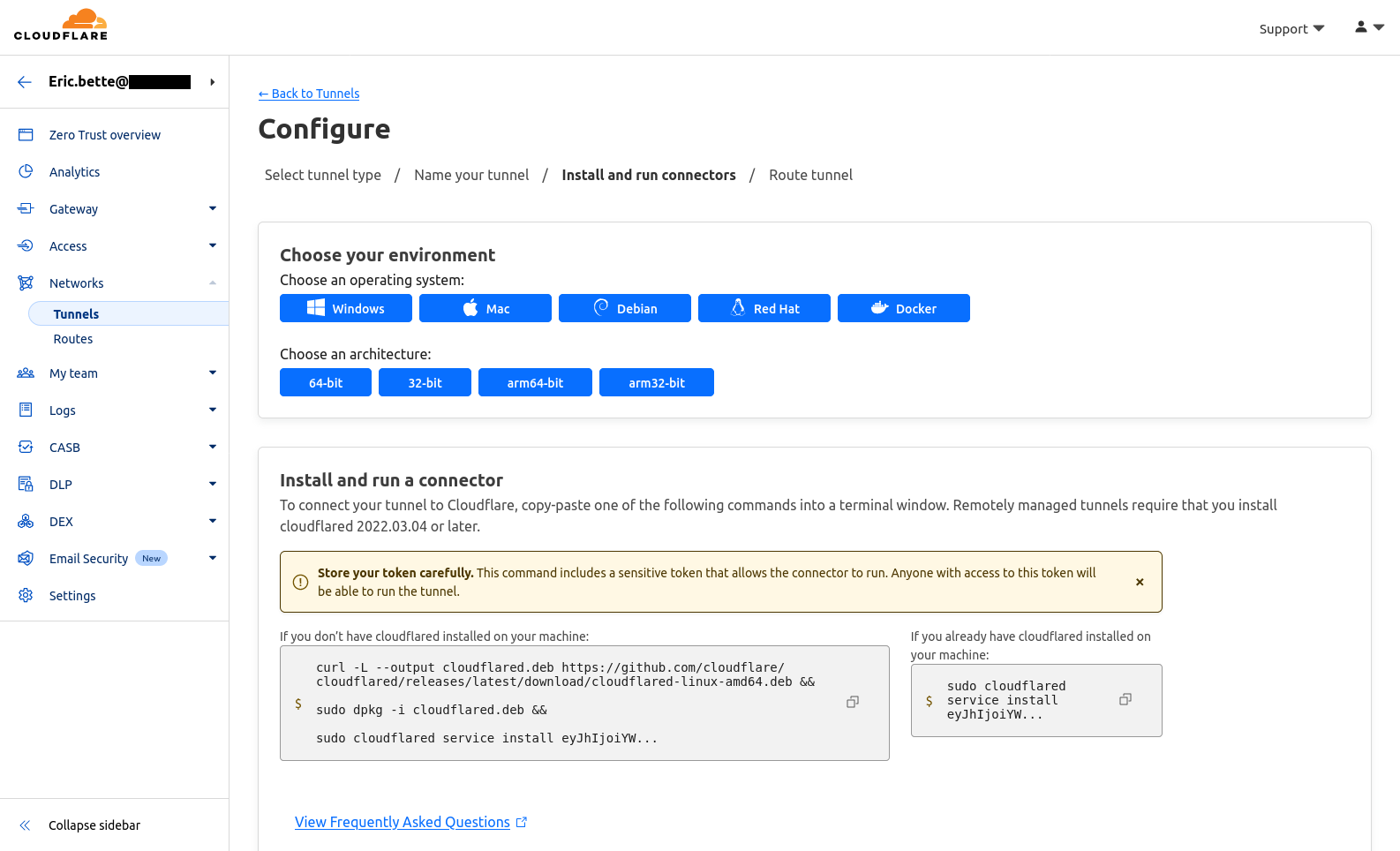Go to Zero Trust overview
The image size is (1400, 851).
[x=105, y=135]
